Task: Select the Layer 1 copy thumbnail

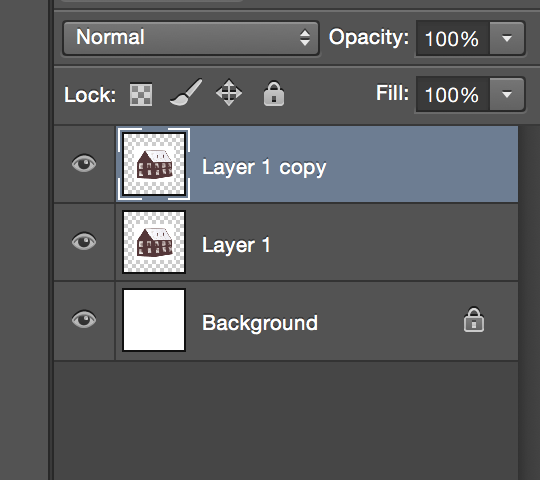Action: 154,164
